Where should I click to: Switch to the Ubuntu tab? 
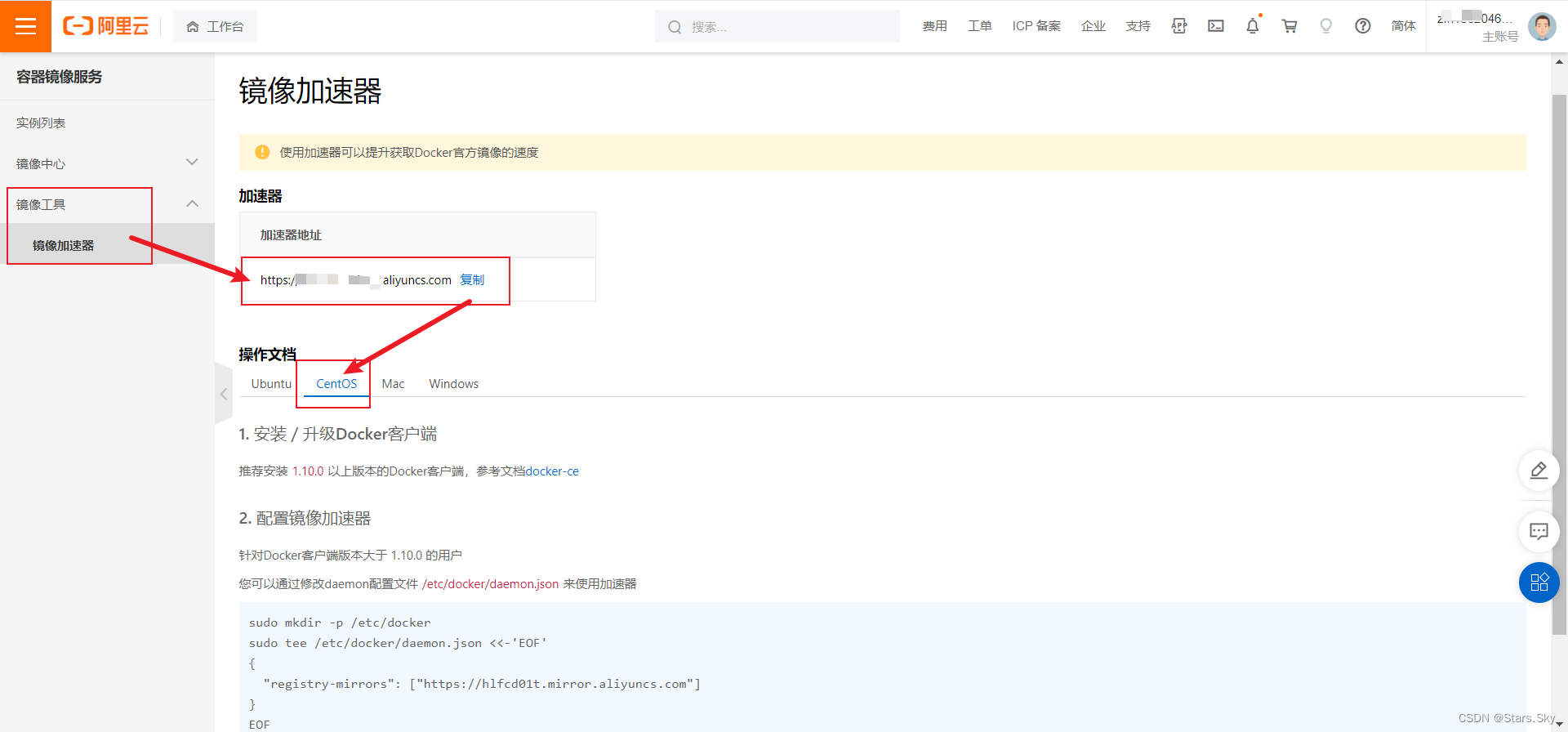(271, 384)
